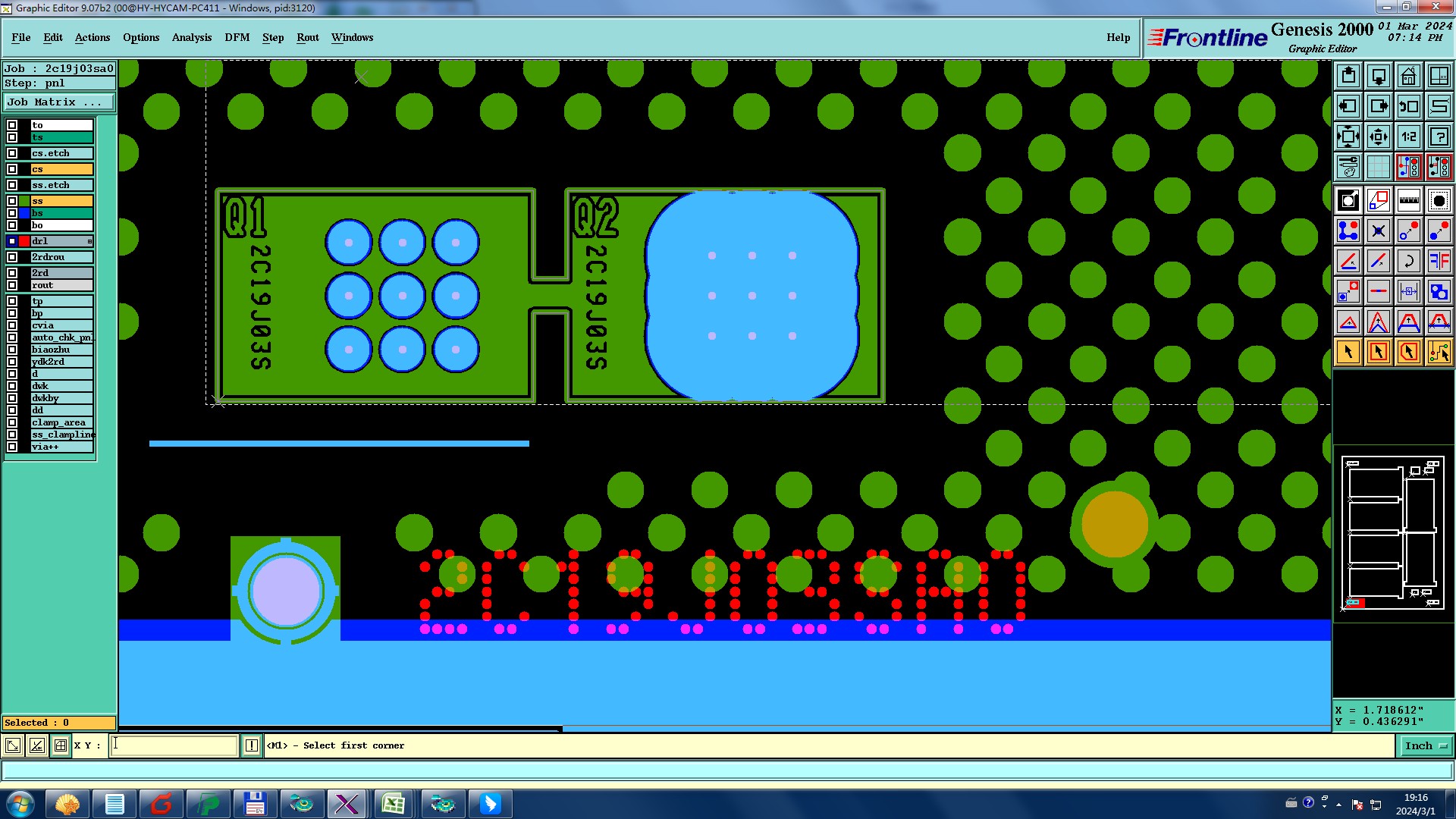Expand the drl layer marker
The height and width of the screenshot is (819, 1456).
[89, 241]
